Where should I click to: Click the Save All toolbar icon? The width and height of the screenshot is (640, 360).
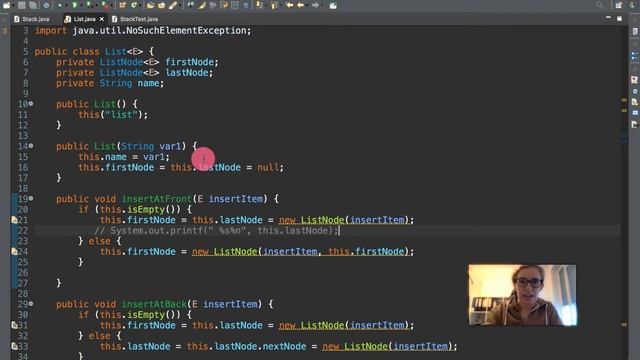pyautogui.click(x=33, y=5)
